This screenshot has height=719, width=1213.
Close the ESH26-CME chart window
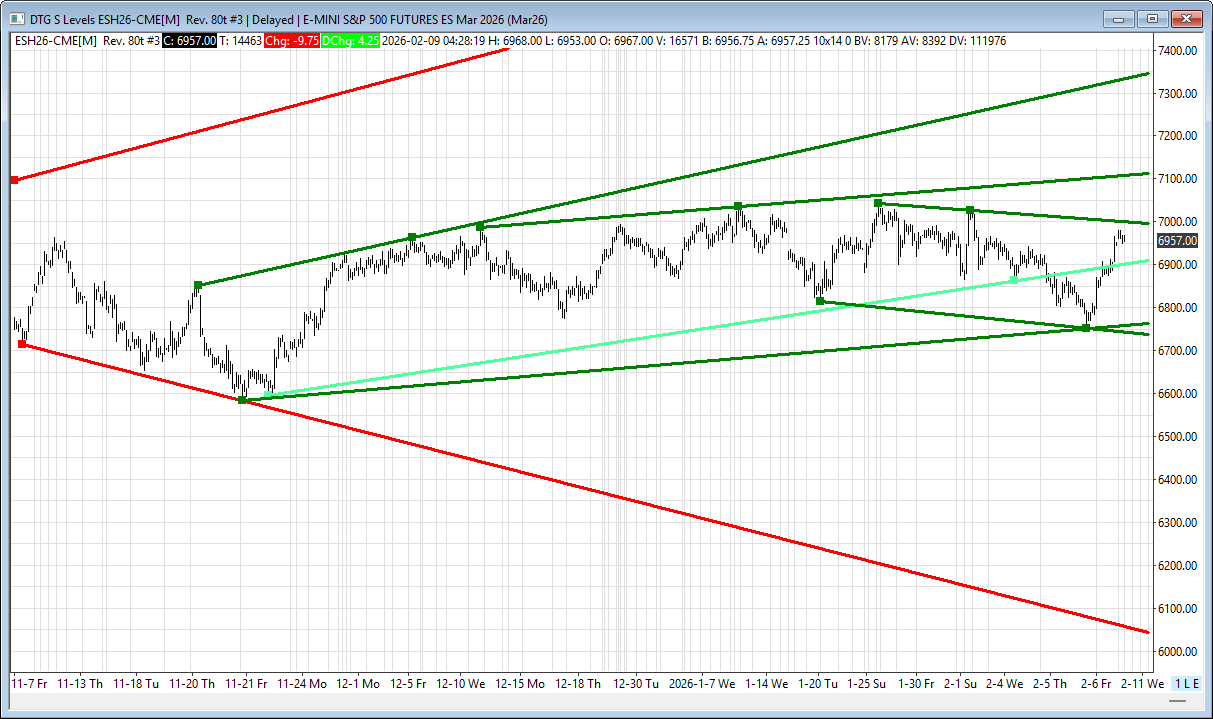point(1186,18)
